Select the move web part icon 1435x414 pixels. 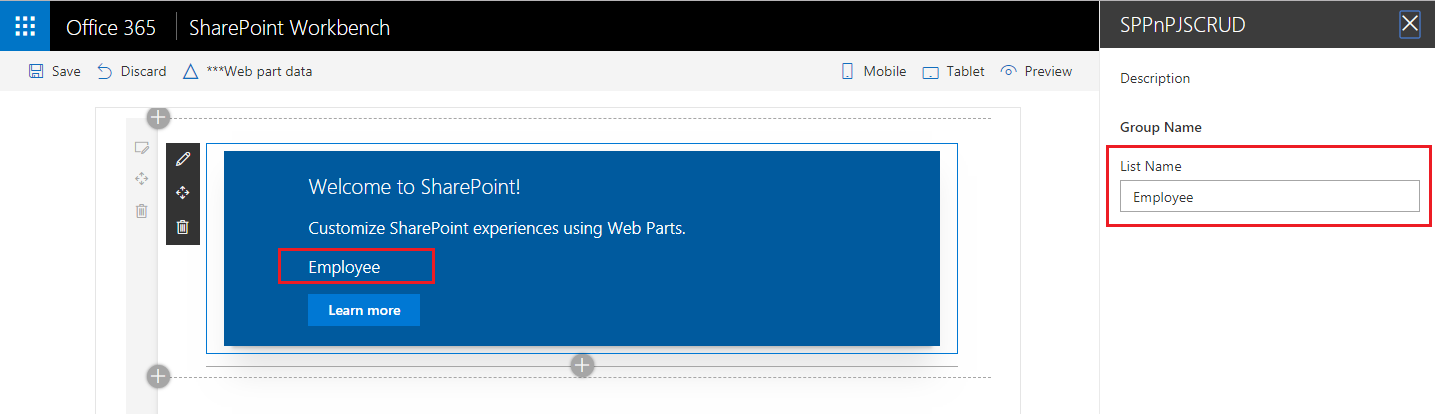pyautogui.click(x=182, y=193)
